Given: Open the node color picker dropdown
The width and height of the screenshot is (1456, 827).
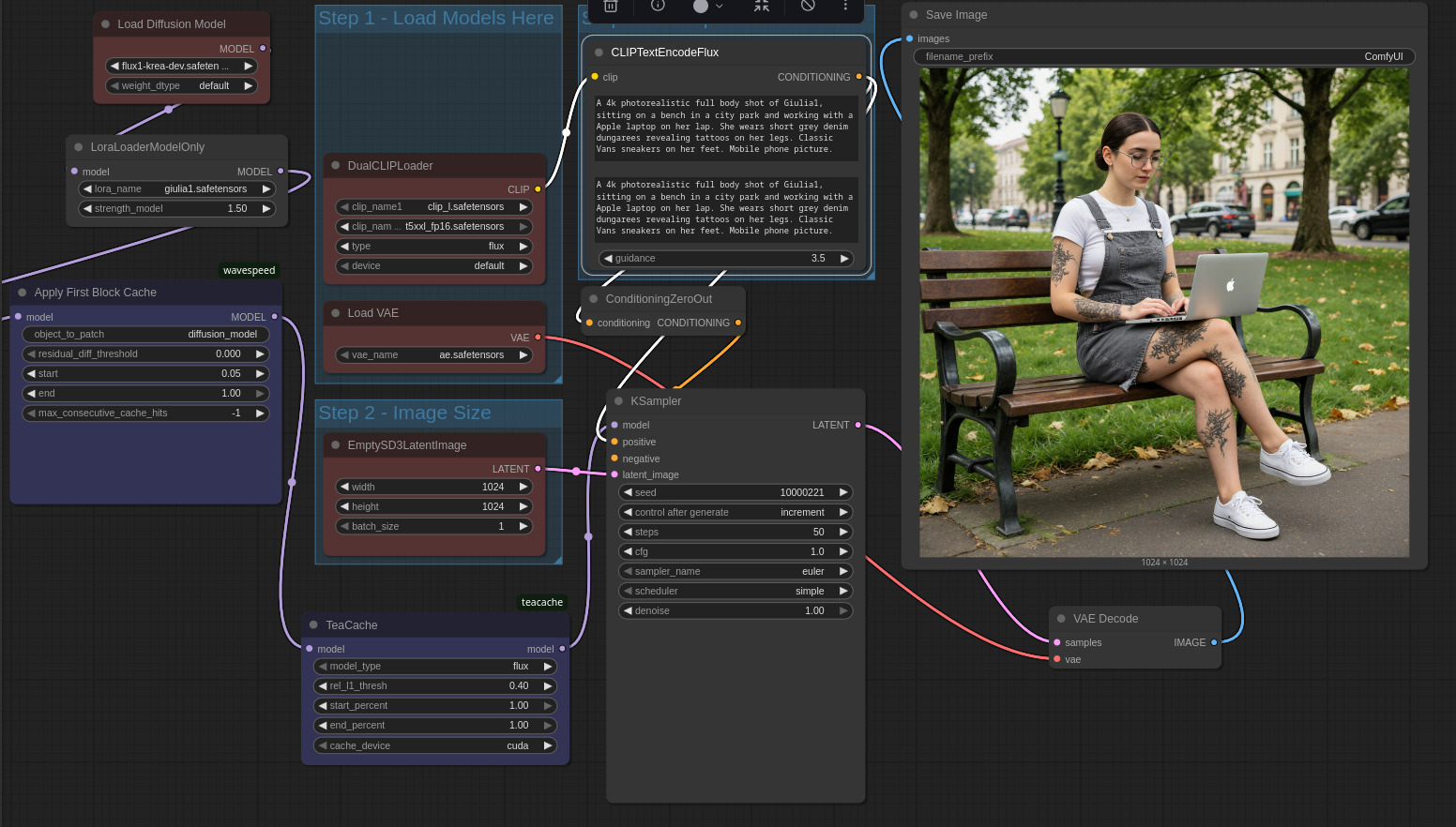Looking at the screenshot, I should 707,6.
